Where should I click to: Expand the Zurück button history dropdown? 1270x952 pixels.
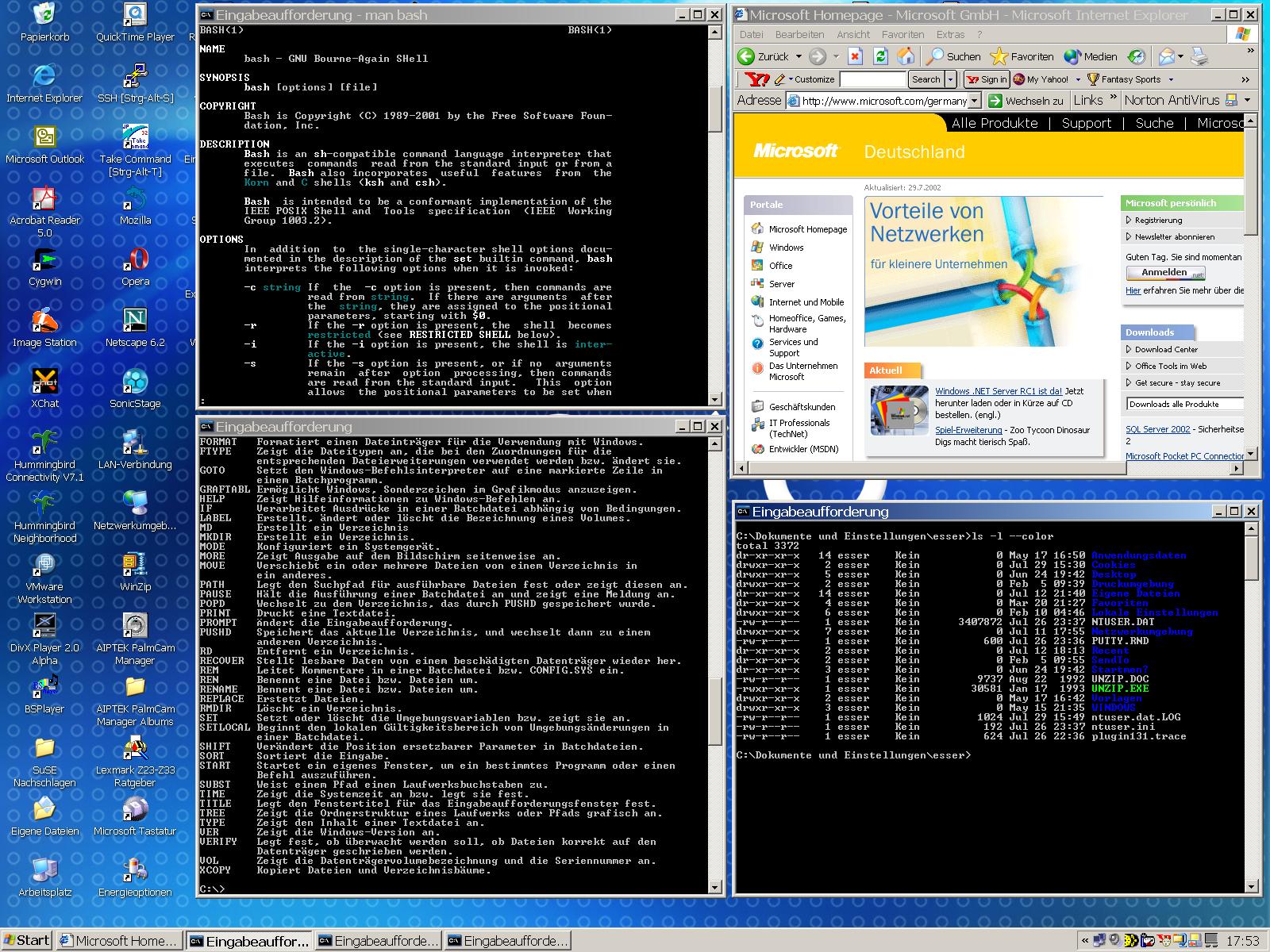(798, 56)
